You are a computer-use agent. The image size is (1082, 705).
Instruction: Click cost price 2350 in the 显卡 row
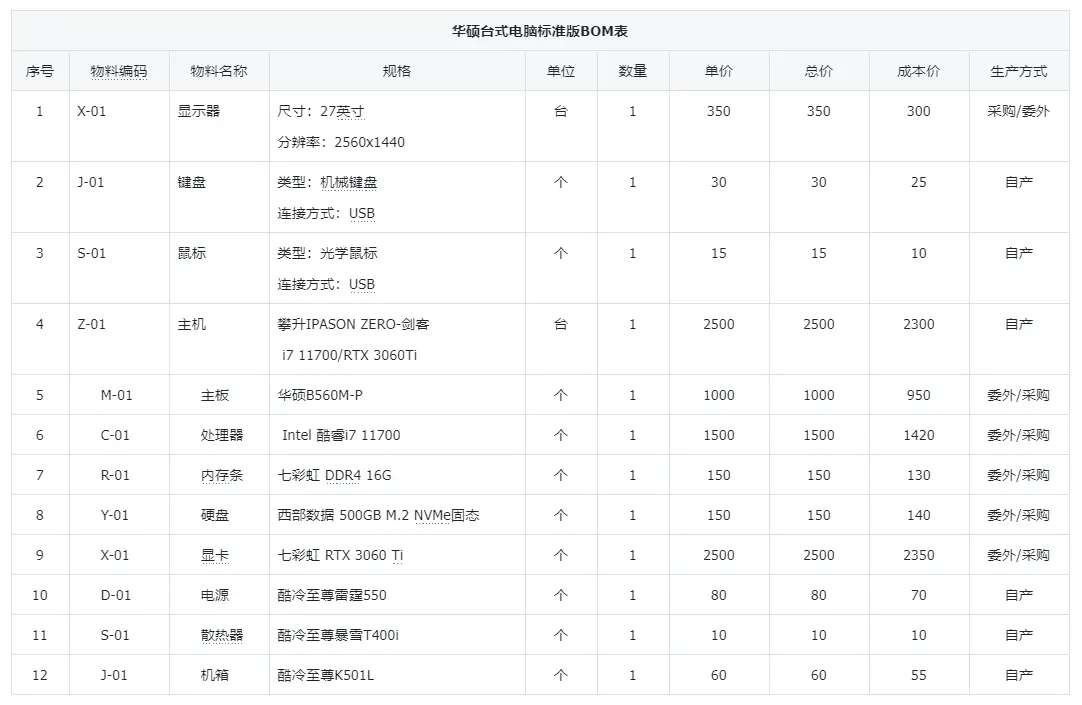click(x=918, y=555)
